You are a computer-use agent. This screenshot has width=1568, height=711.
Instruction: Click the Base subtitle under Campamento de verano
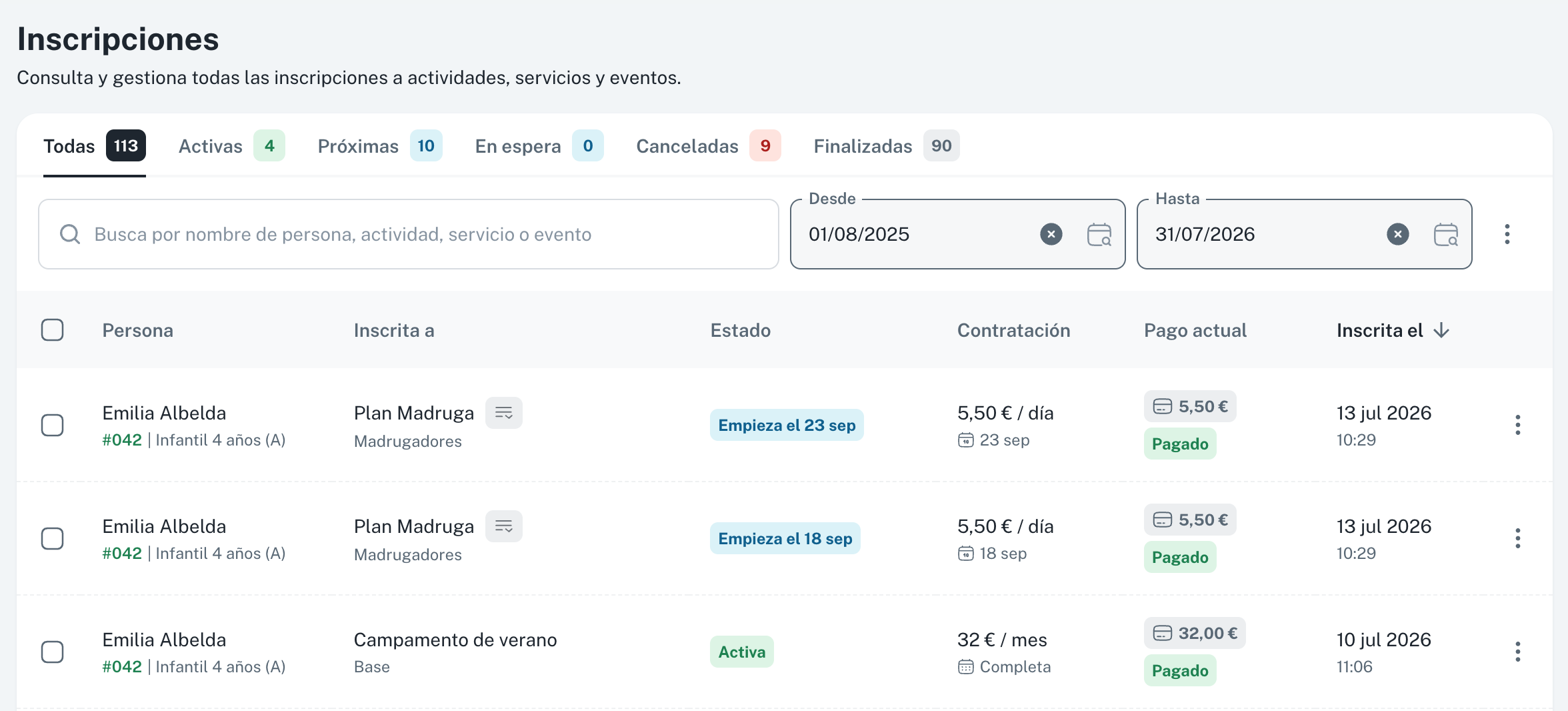click(372, 667)
